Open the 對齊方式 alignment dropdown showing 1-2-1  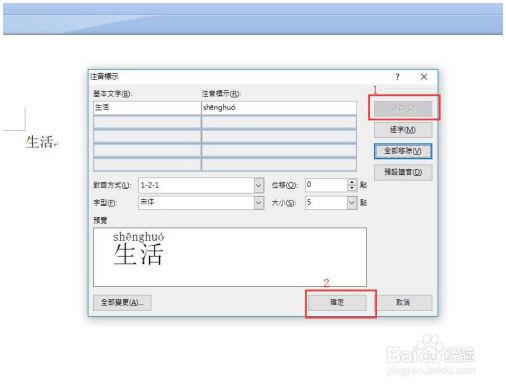pos(259,185)
